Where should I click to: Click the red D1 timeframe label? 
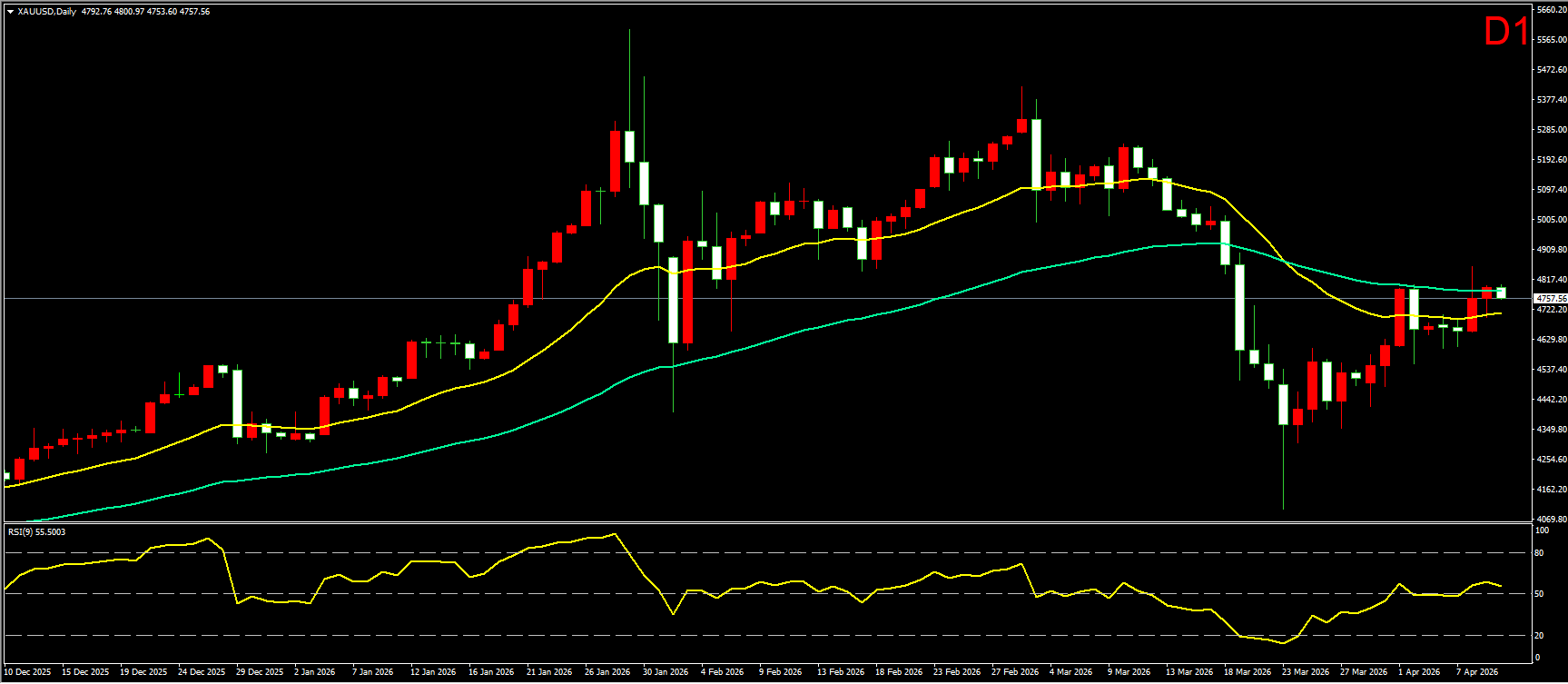(1506, 32)
